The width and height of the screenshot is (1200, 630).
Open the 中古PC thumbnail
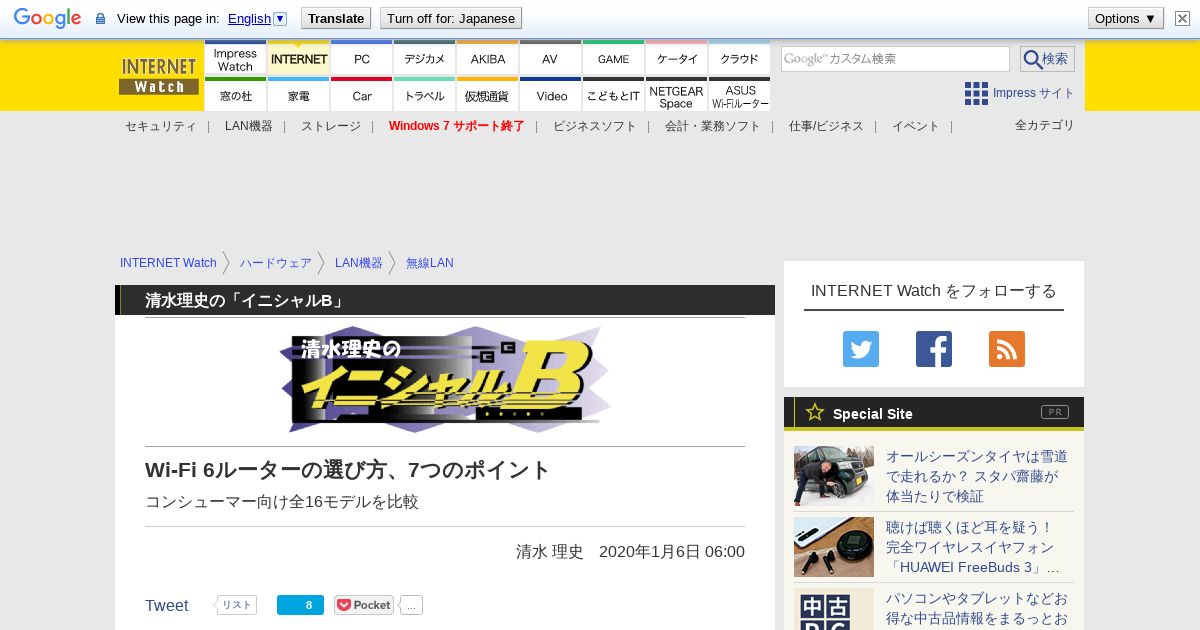pos(834,609)
